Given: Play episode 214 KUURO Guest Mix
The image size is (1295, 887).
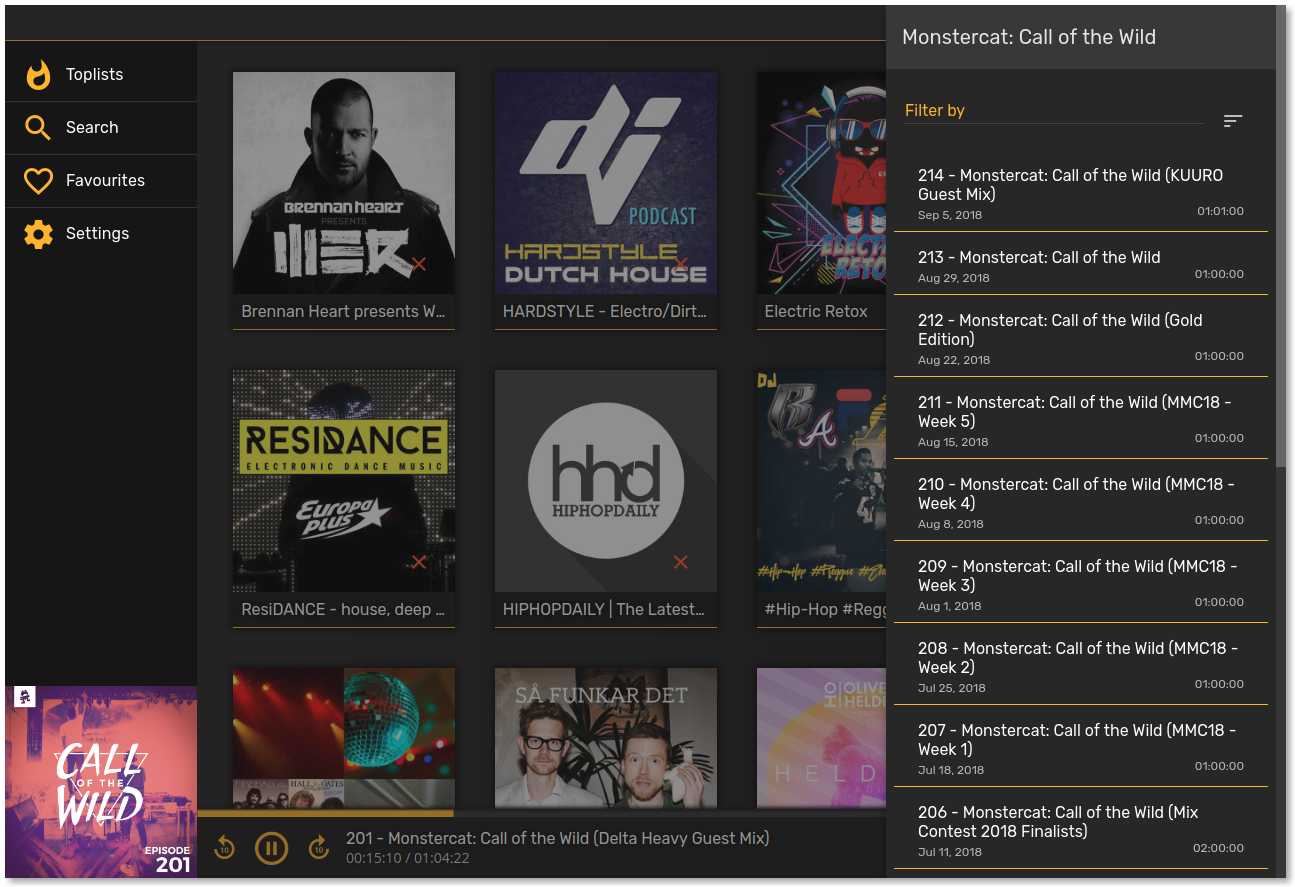Looking at the screenshot, I should 1080,192.
